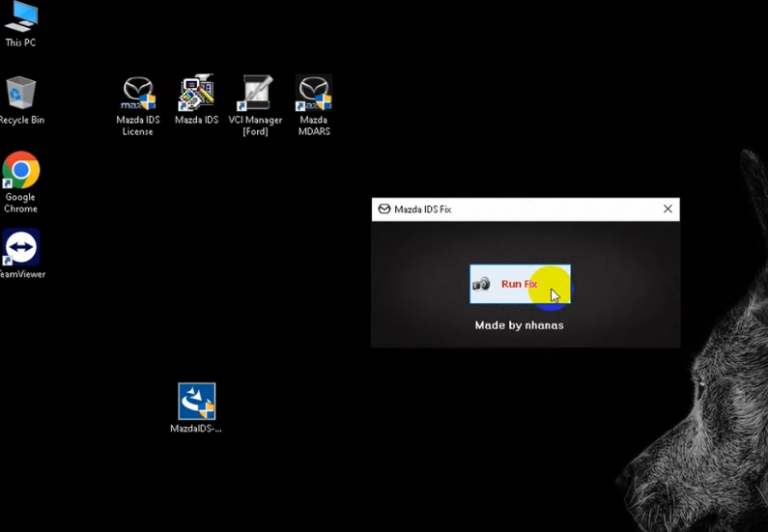Click the 'Mazda MDARS' caption text

tap(314, 125)
